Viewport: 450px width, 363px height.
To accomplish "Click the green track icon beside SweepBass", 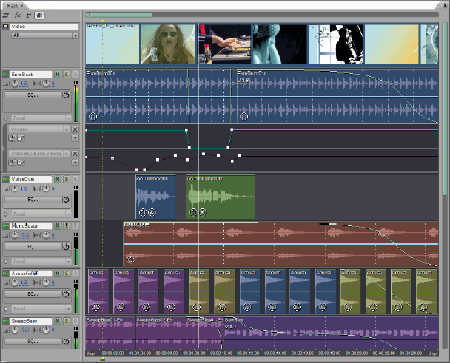I will click(6, 321).
